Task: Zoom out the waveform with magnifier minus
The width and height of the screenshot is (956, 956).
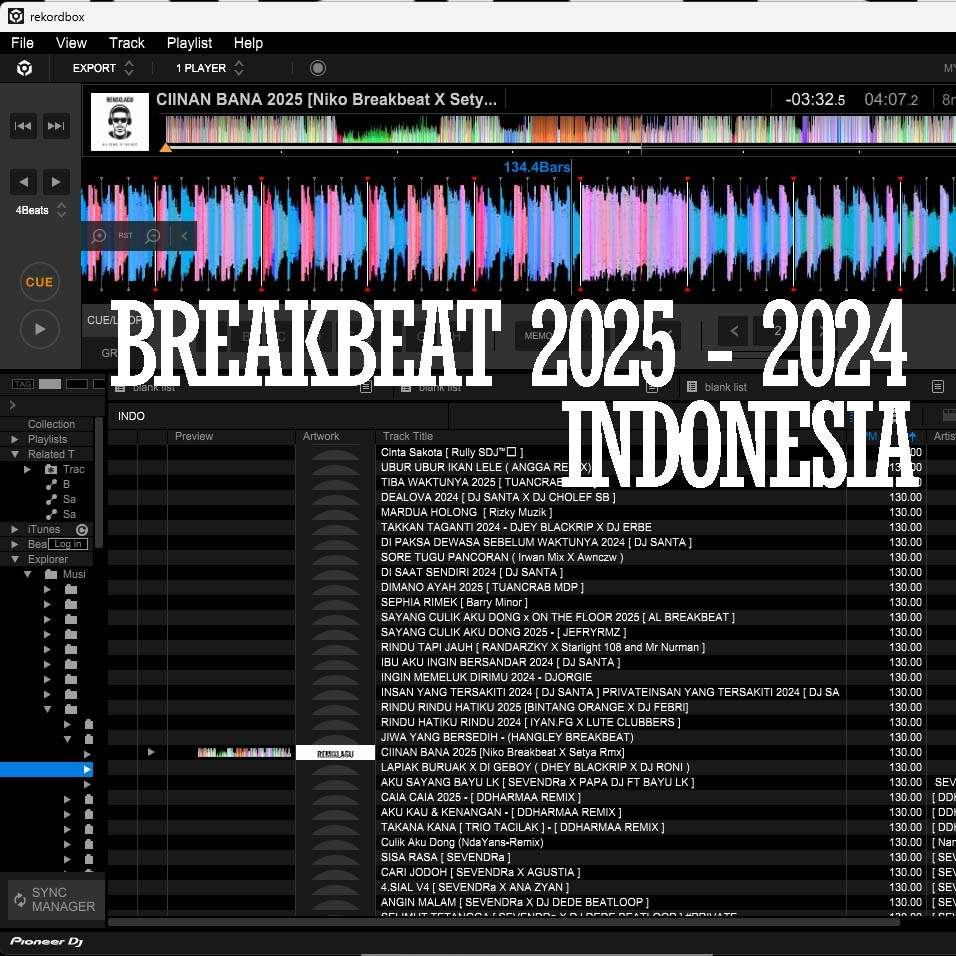Action: [x=152, y=236]
